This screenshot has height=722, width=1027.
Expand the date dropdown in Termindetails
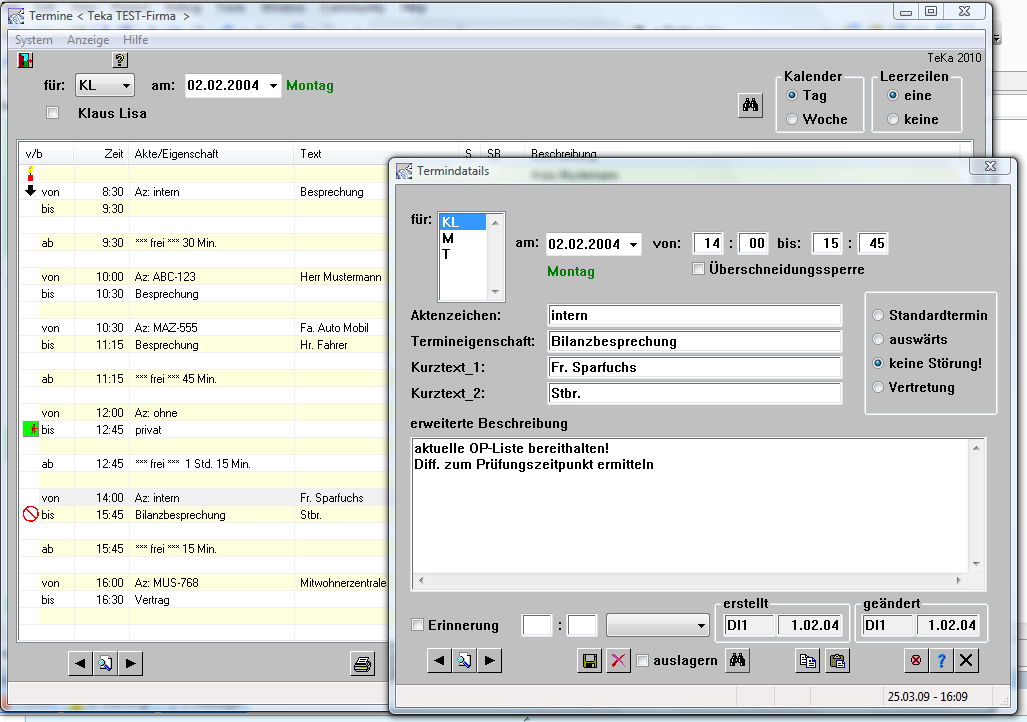click(632, 245)
